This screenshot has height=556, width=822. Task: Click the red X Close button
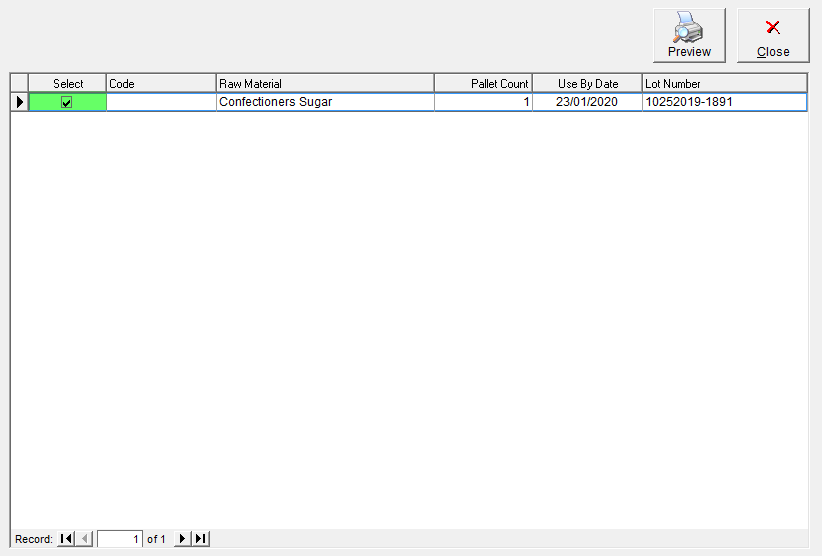pyautogui.click(x=773, y=35)
